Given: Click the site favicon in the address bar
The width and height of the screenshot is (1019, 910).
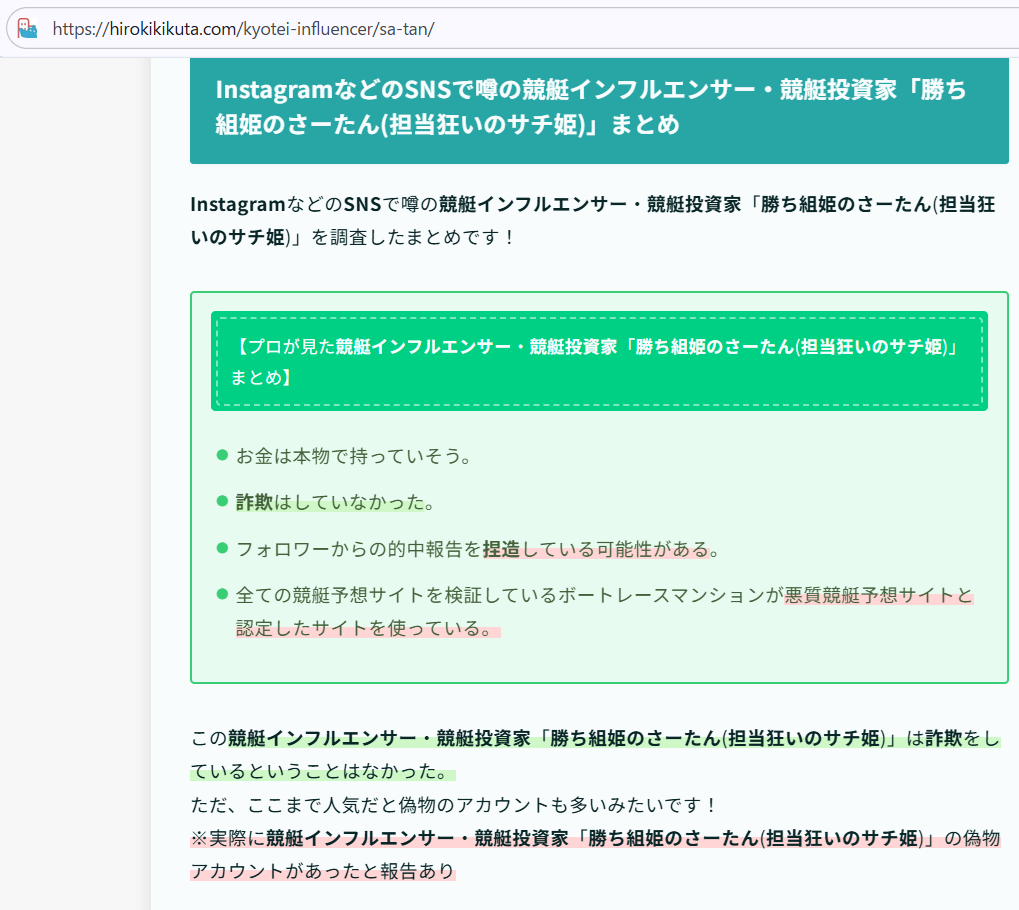Looking at the screenshot, I should pyautogui.click(x=28, y=29).
